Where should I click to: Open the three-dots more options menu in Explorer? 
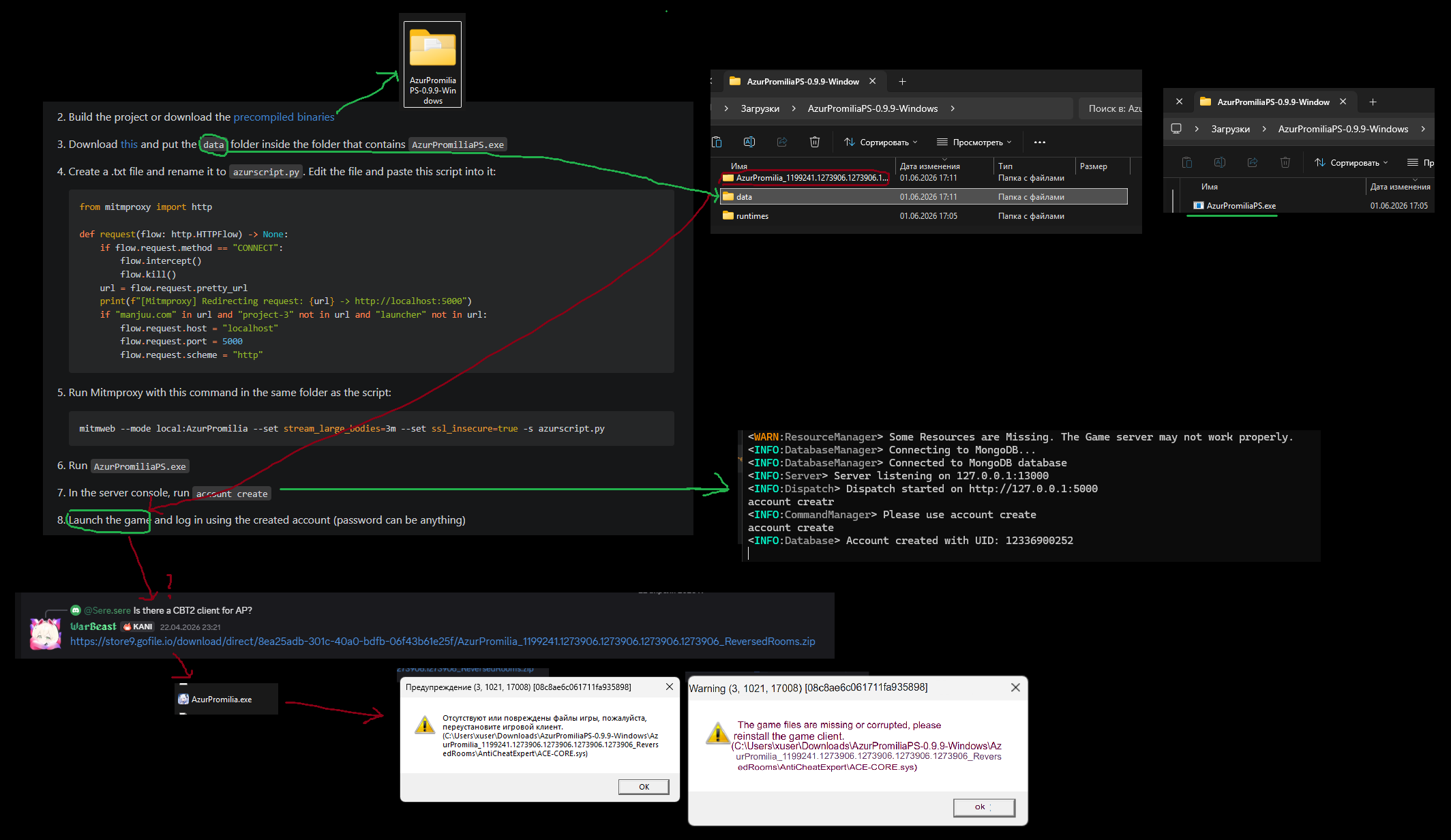(1040, 142)
